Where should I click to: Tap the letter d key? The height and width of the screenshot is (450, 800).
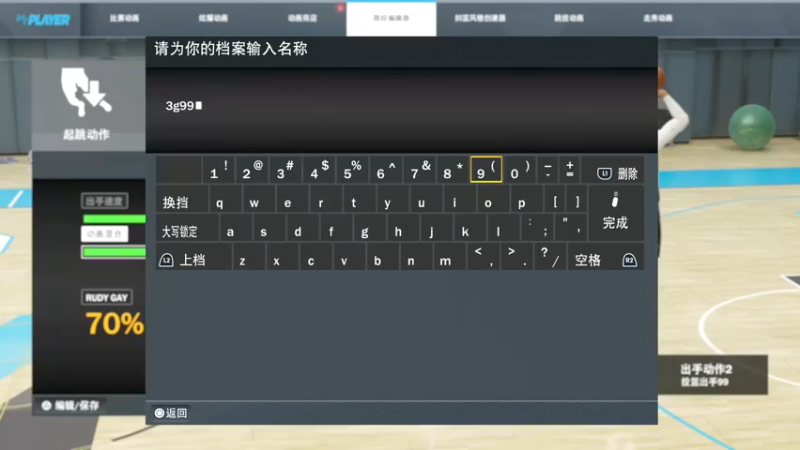coord(304,228)
